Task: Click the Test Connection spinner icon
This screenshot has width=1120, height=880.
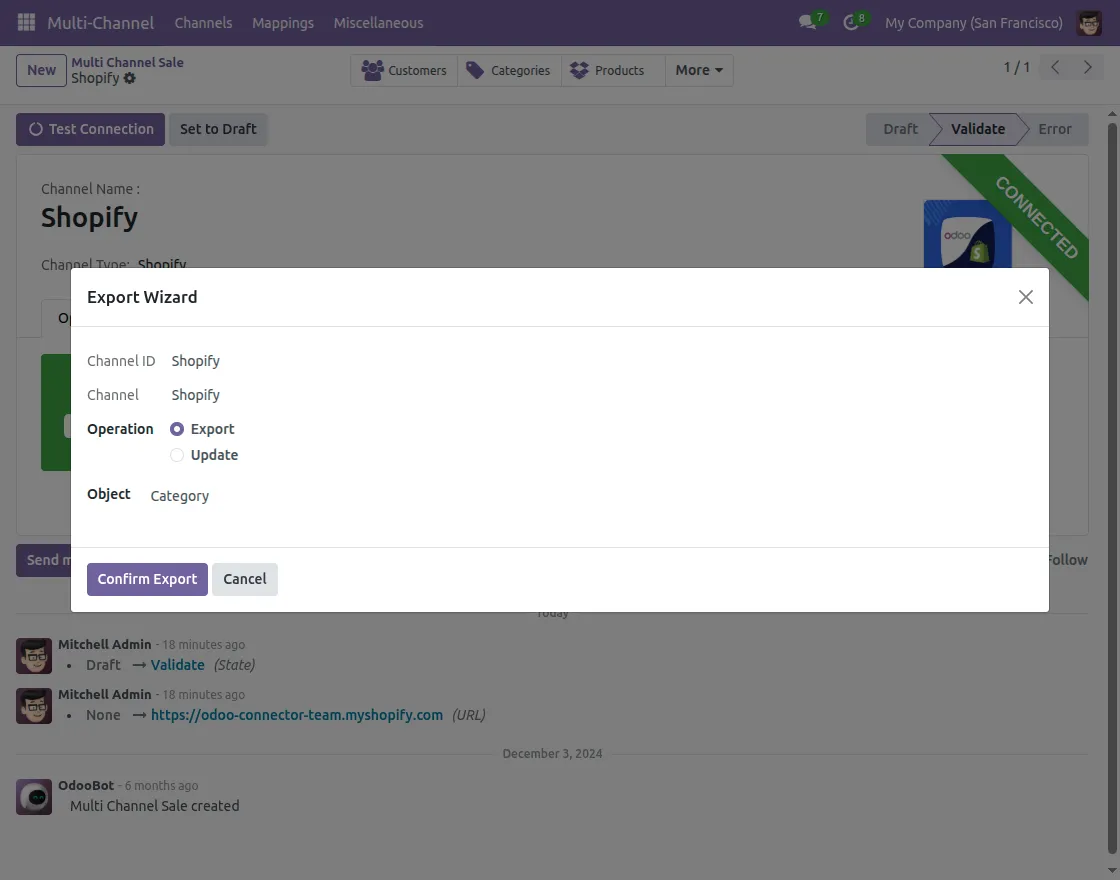Action: 36,129
